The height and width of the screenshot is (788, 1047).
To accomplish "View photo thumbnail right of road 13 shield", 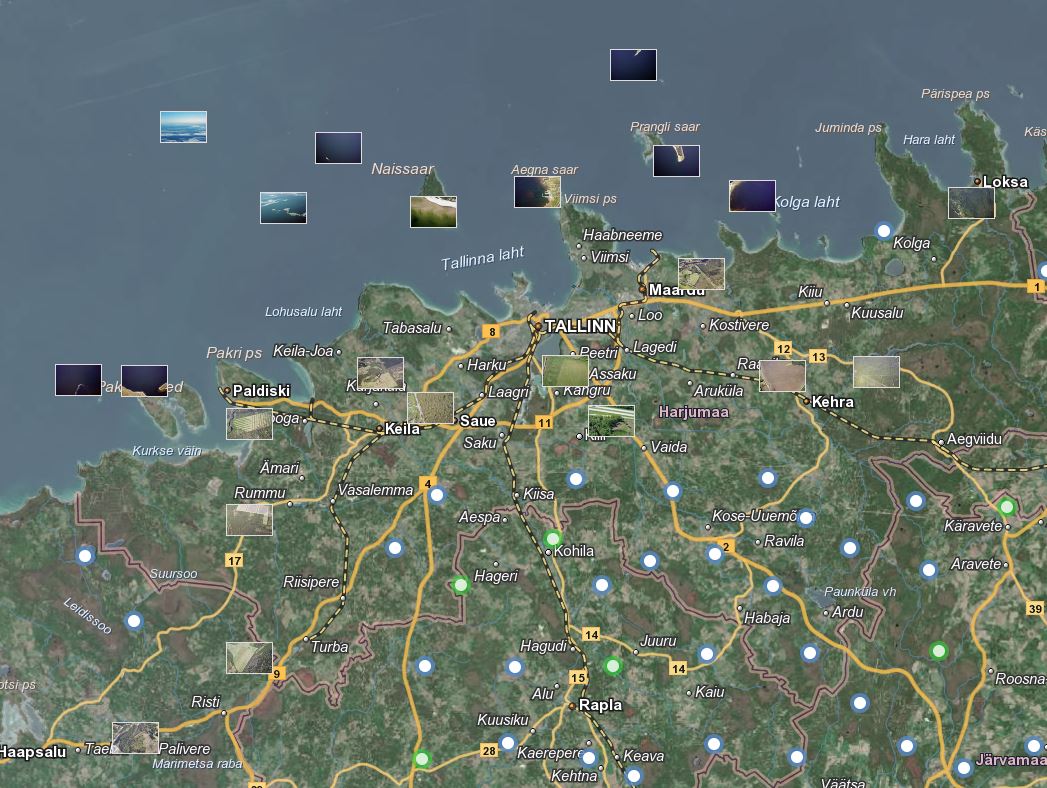I will coord(877,372).
